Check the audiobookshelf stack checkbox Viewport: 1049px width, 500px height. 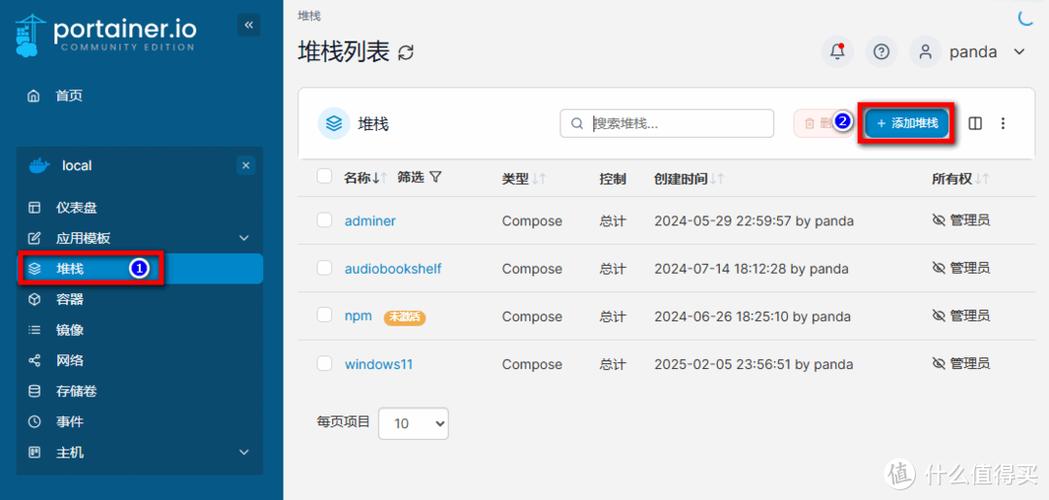point(324,268)
